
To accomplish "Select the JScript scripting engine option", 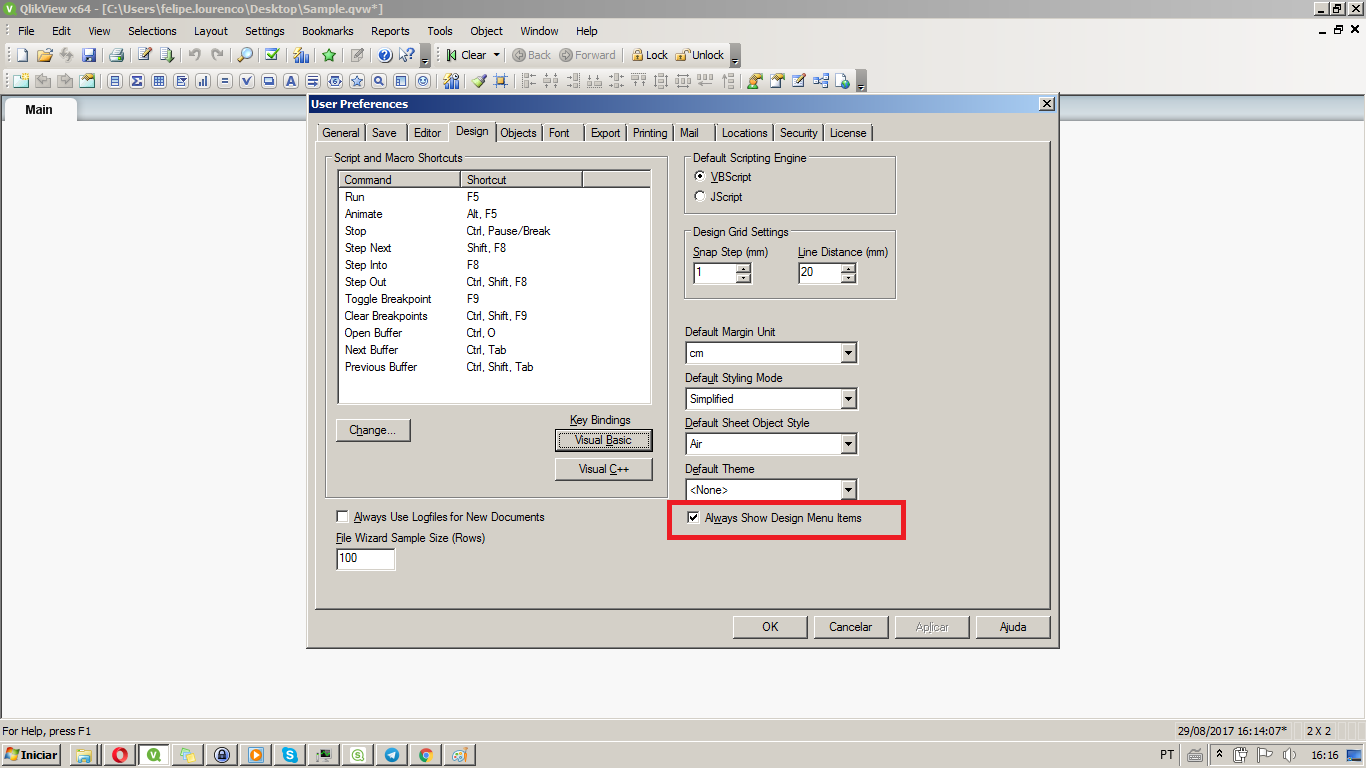I will point(700,197).
